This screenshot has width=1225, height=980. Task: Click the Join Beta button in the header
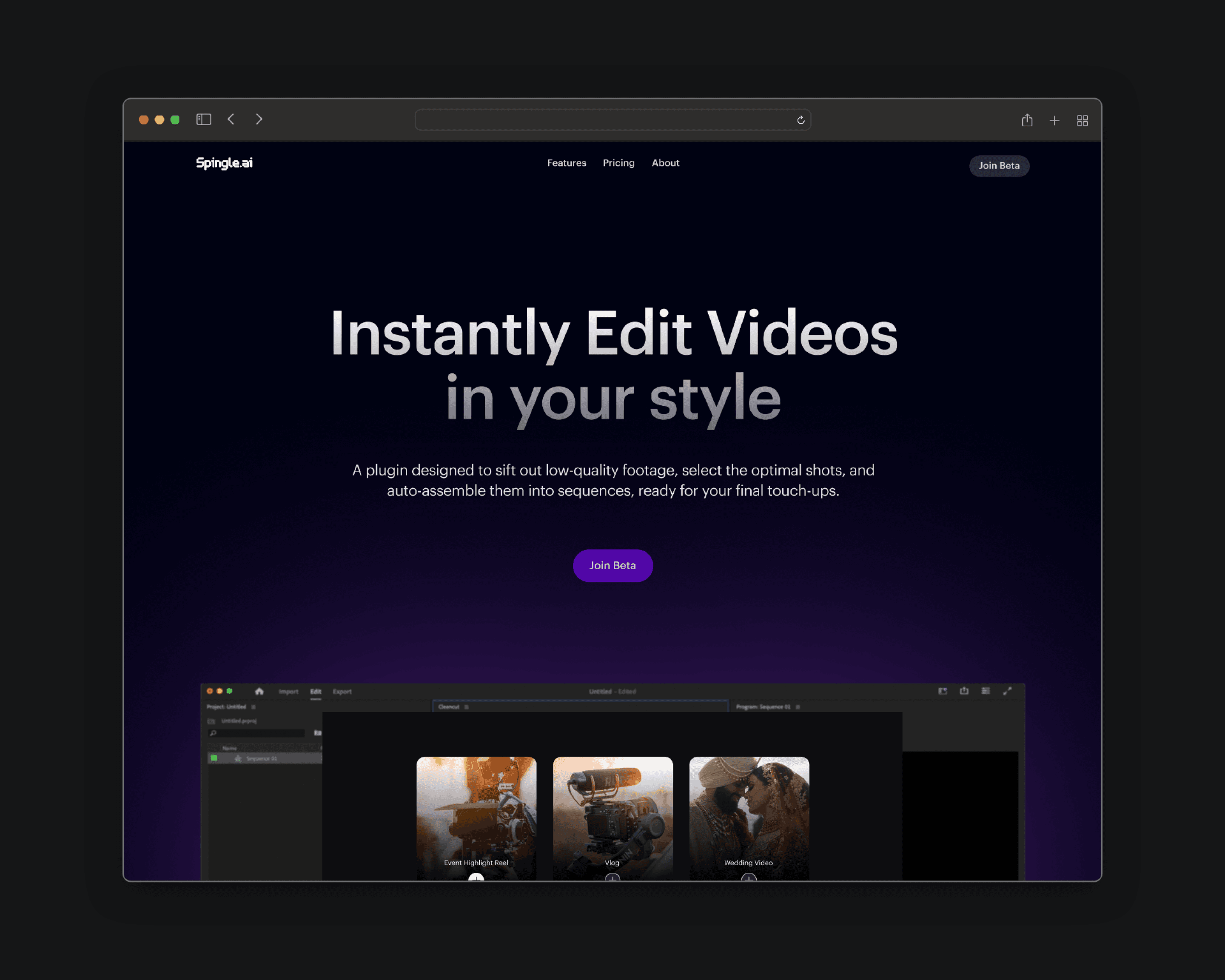click(999, 166)
